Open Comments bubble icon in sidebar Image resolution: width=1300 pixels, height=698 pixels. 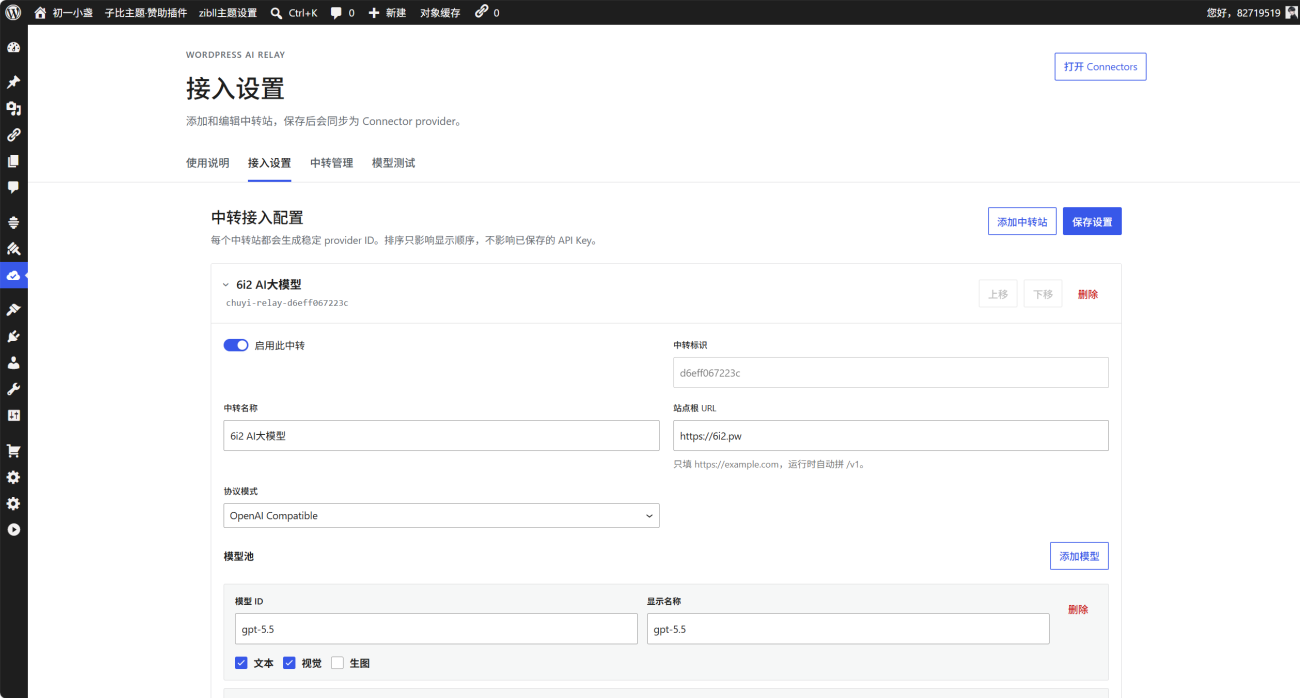14,186
